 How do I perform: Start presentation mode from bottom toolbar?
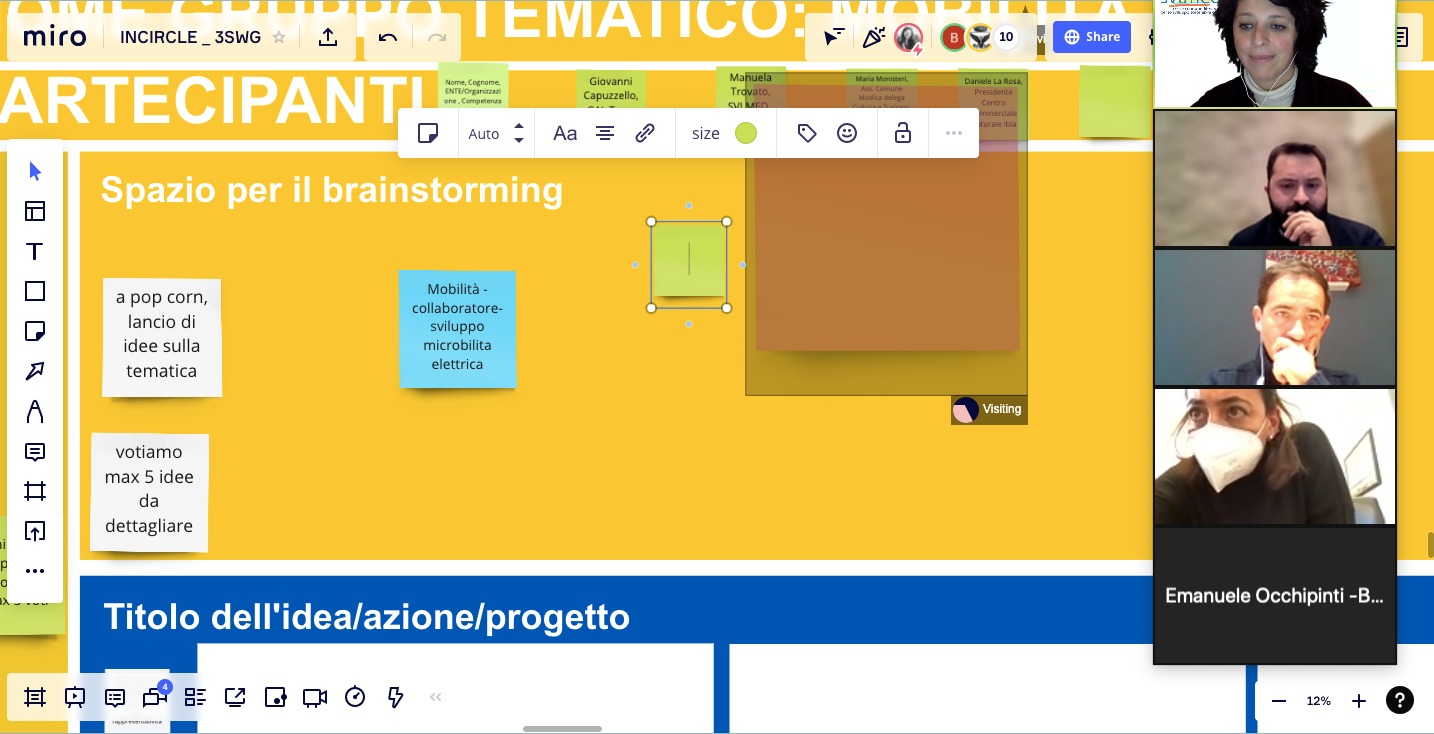tap(75, 697)
